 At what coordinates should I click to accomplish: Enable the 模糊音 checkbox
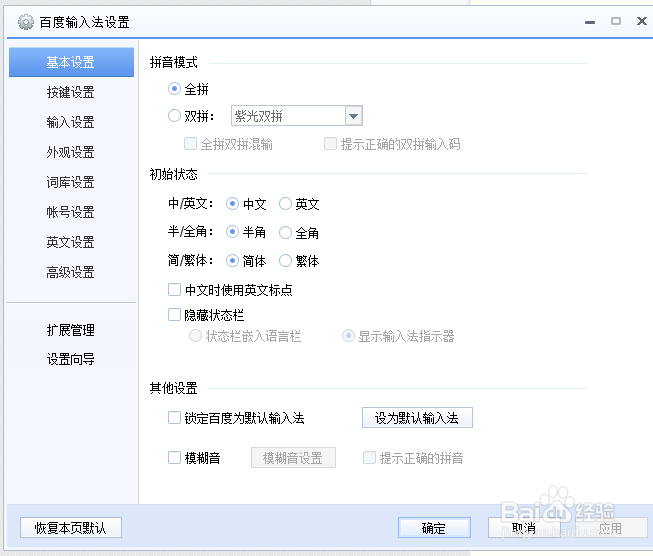point(174,457)
